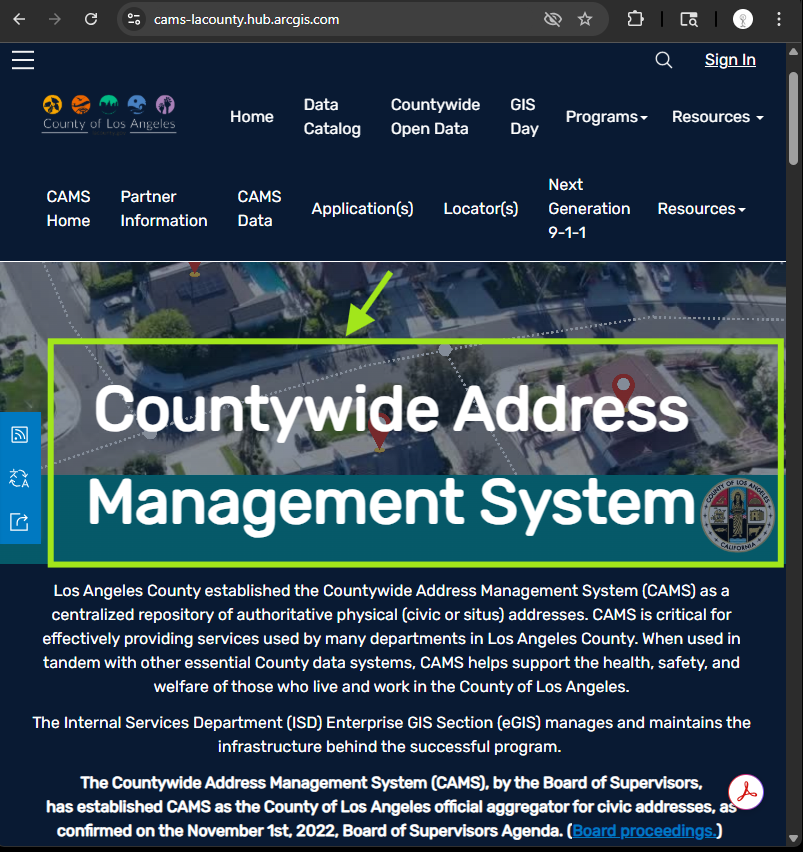Click the RSS feed icon in side panel
Image resolution: width=803 pixels, height=852 pixels.
click(x=19, y=434)
